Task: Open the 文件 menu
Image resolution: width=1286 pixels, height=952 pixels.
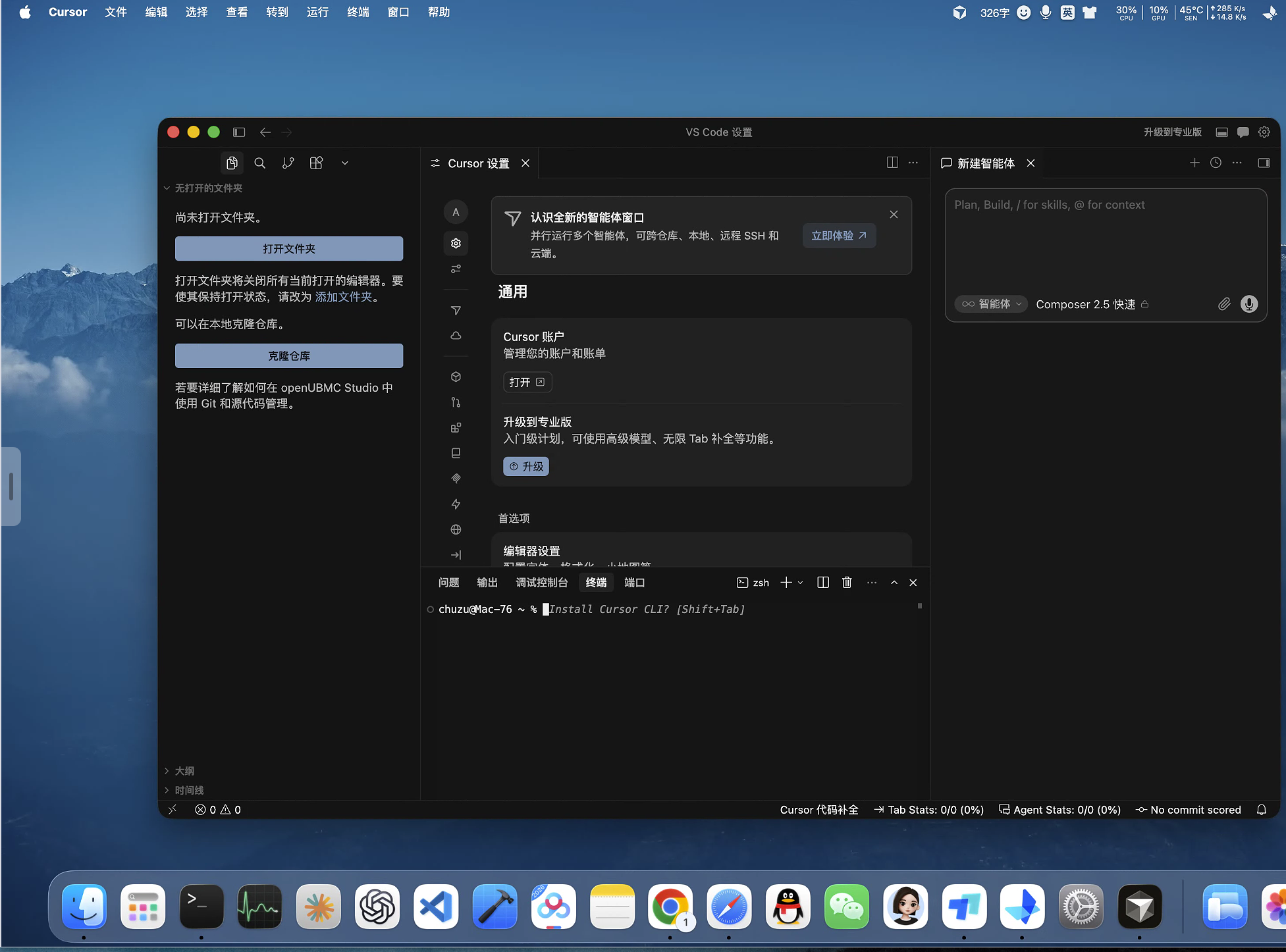Action: 116,13
